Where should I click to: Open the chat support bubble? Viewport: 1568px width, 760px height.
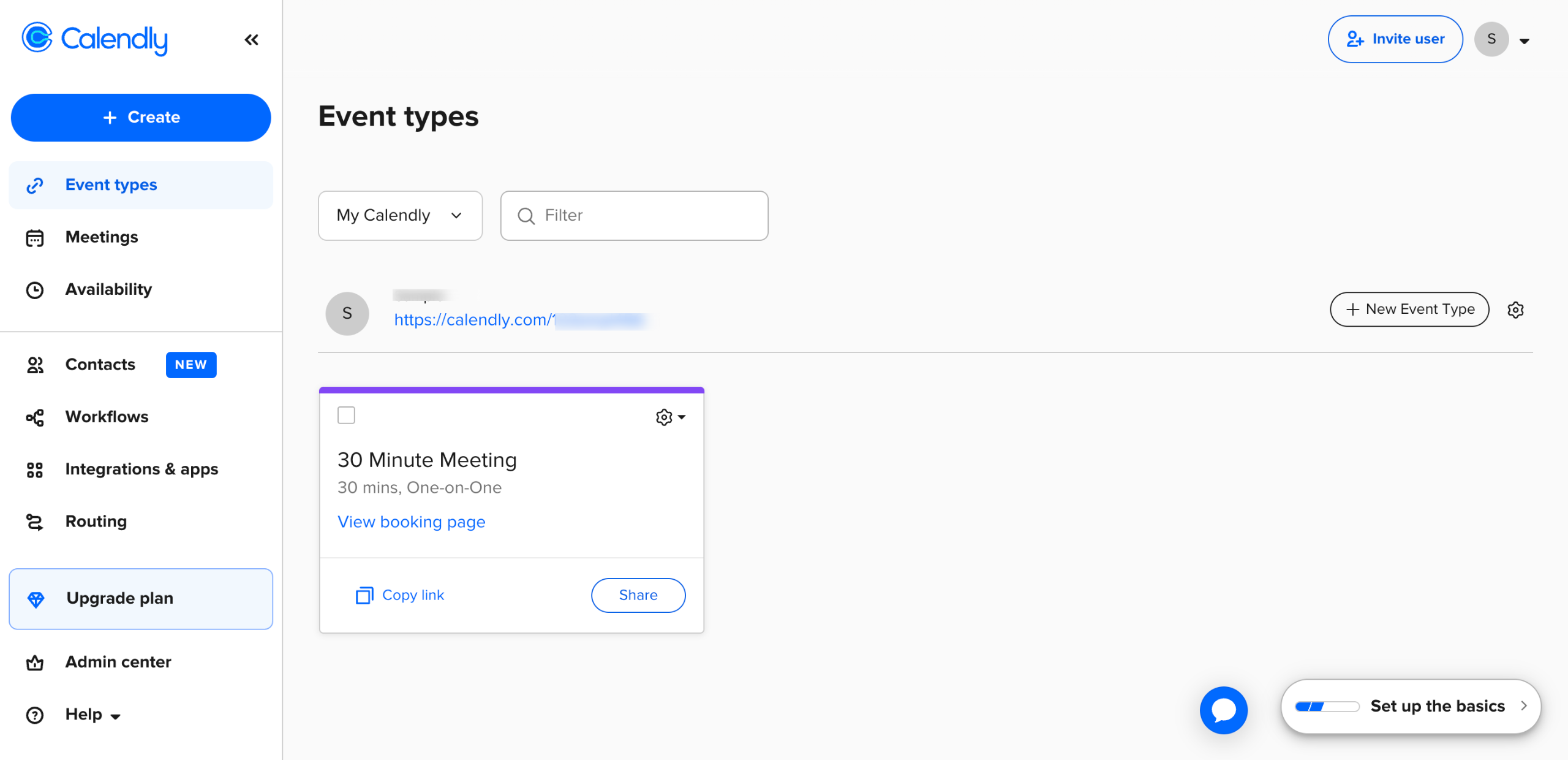tap(1223, 710)
